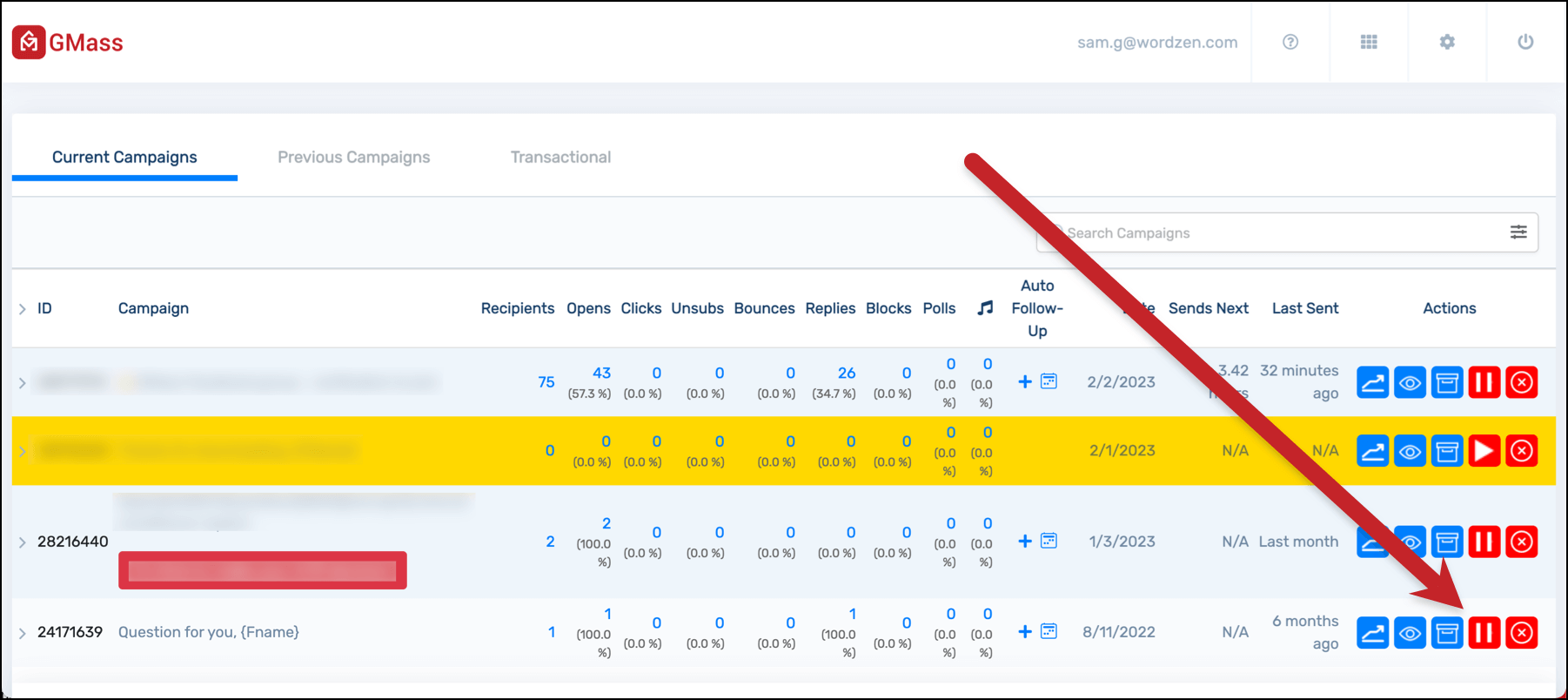Open the help question mark icon
1568x700 pixels.
click(x=1290, y=42)
